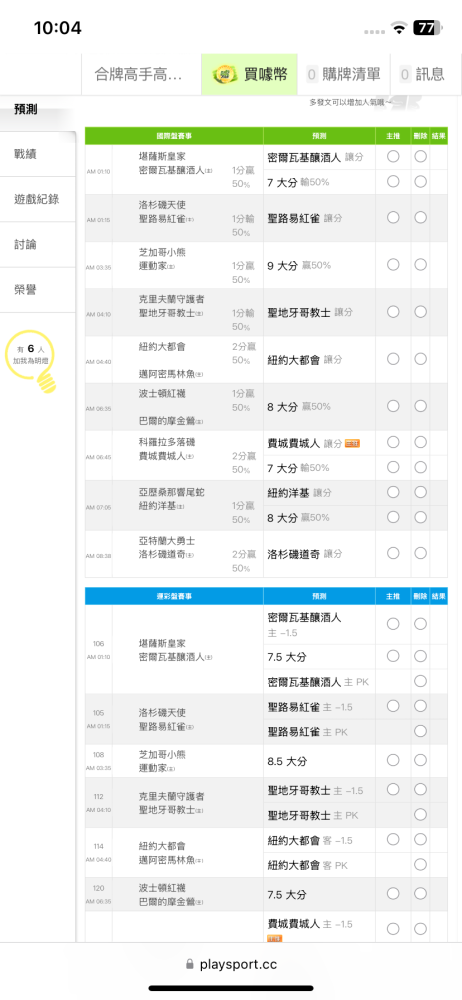Screen dimensions: 462x1000
Task: Select 刪除 for 聖地牙哥教士 主 PK
Action: (421, 814)
